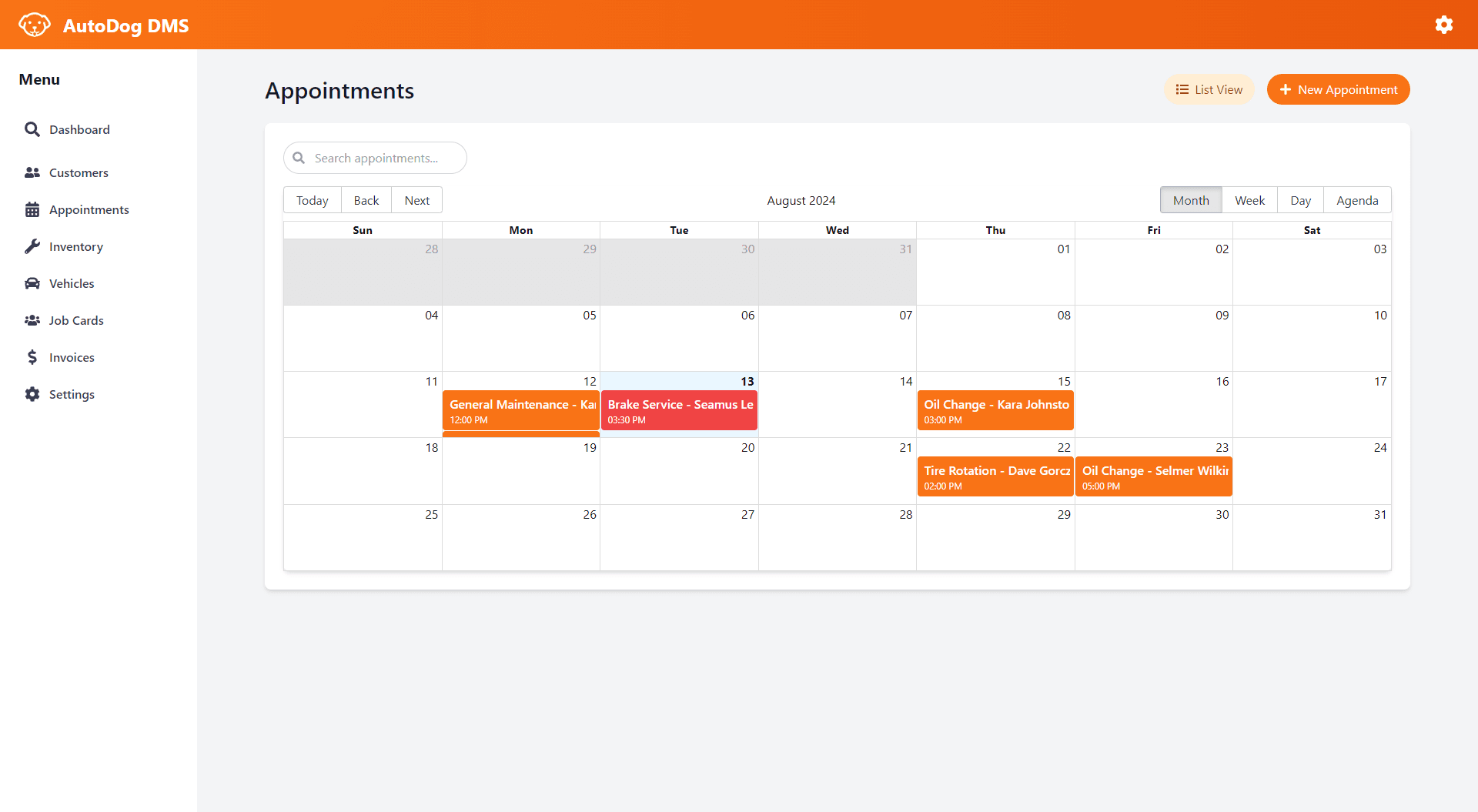Click the date number 15

[1064, 381]
